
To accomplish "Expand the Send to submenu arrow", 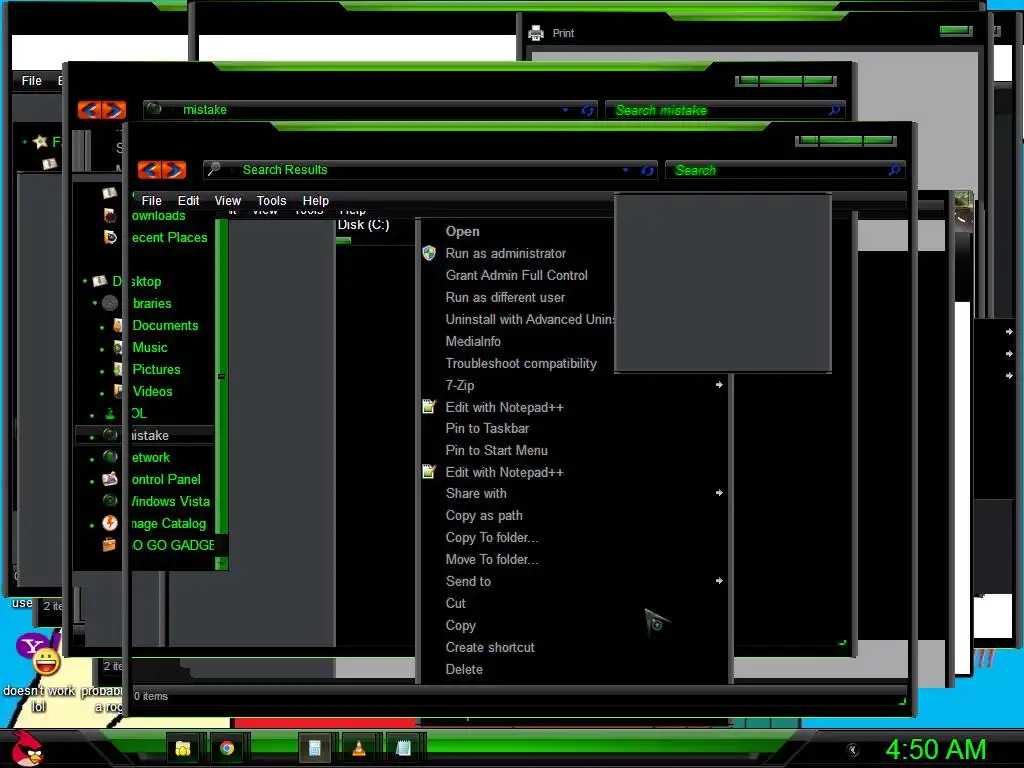I will 719,581.
